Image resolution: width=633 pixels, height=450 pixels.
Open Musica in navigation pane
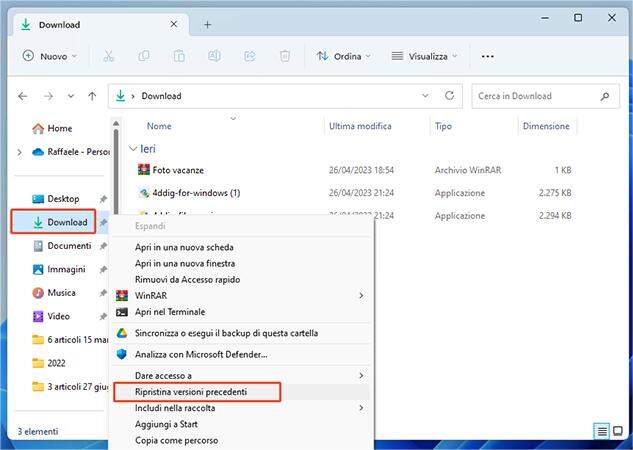pos(54,293)
